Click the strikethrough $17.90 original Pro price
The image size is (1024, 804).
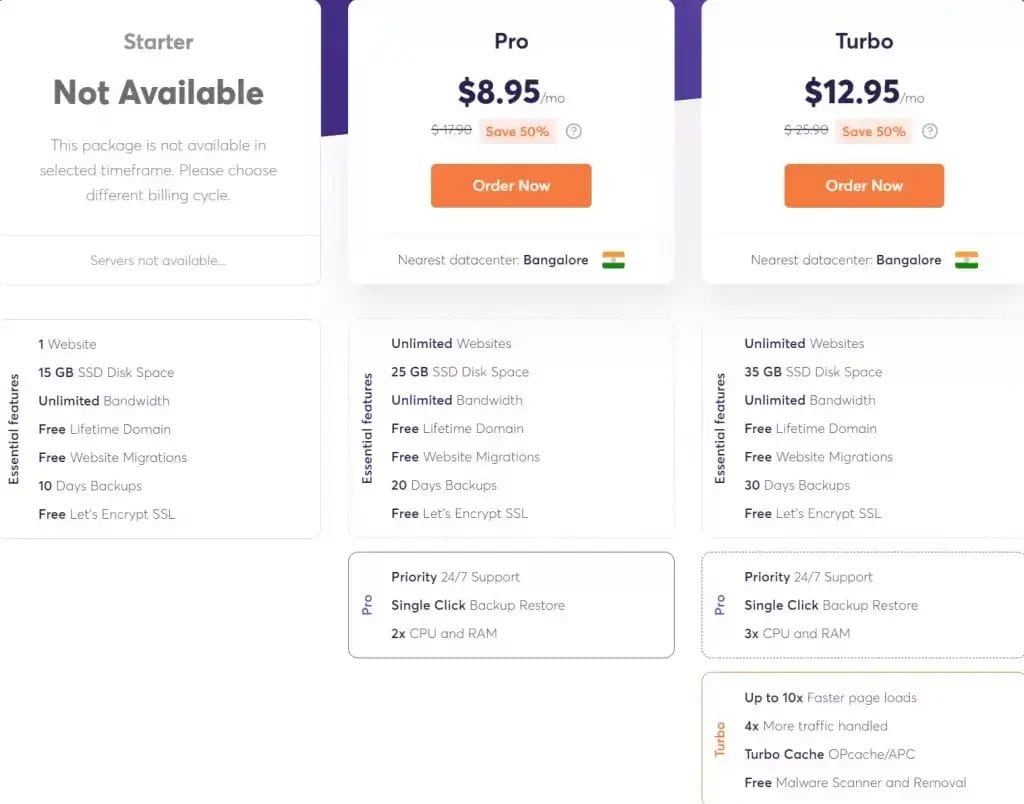pyautogui.click(x=451, y=130)
